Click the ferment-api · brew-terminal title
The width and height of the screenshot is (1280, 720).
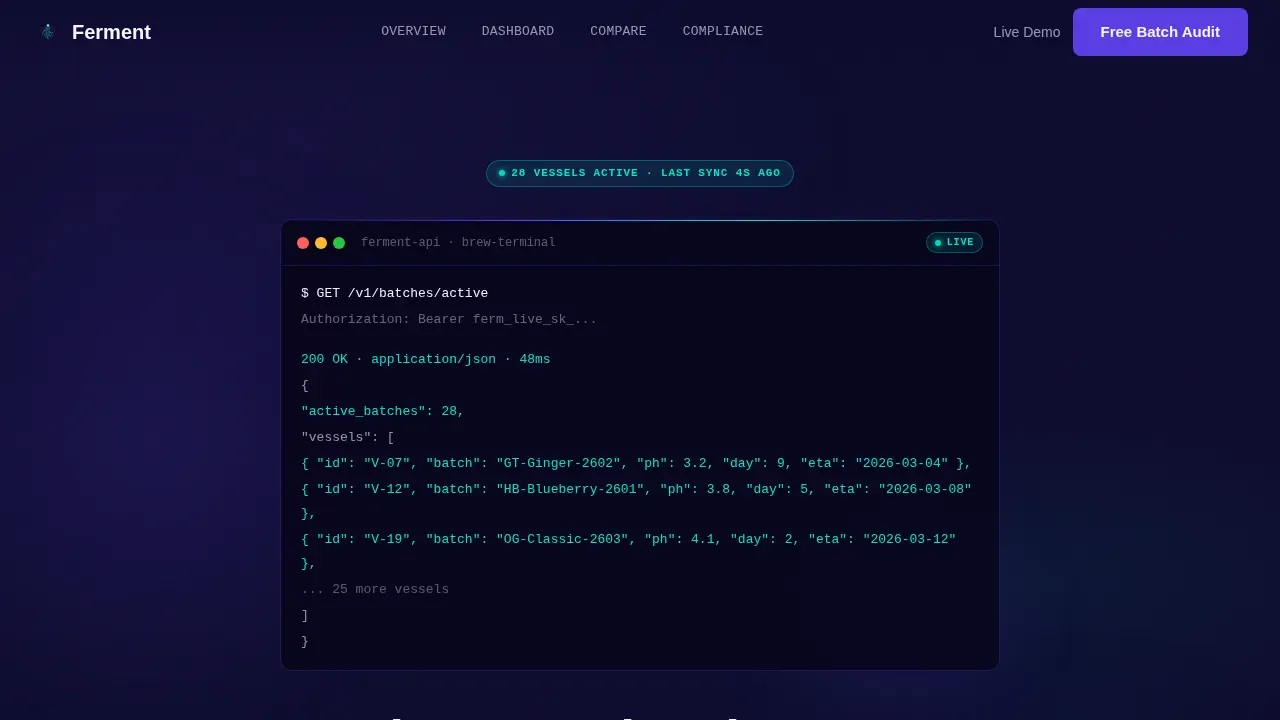pyautogui.click(x=458, y=243)
